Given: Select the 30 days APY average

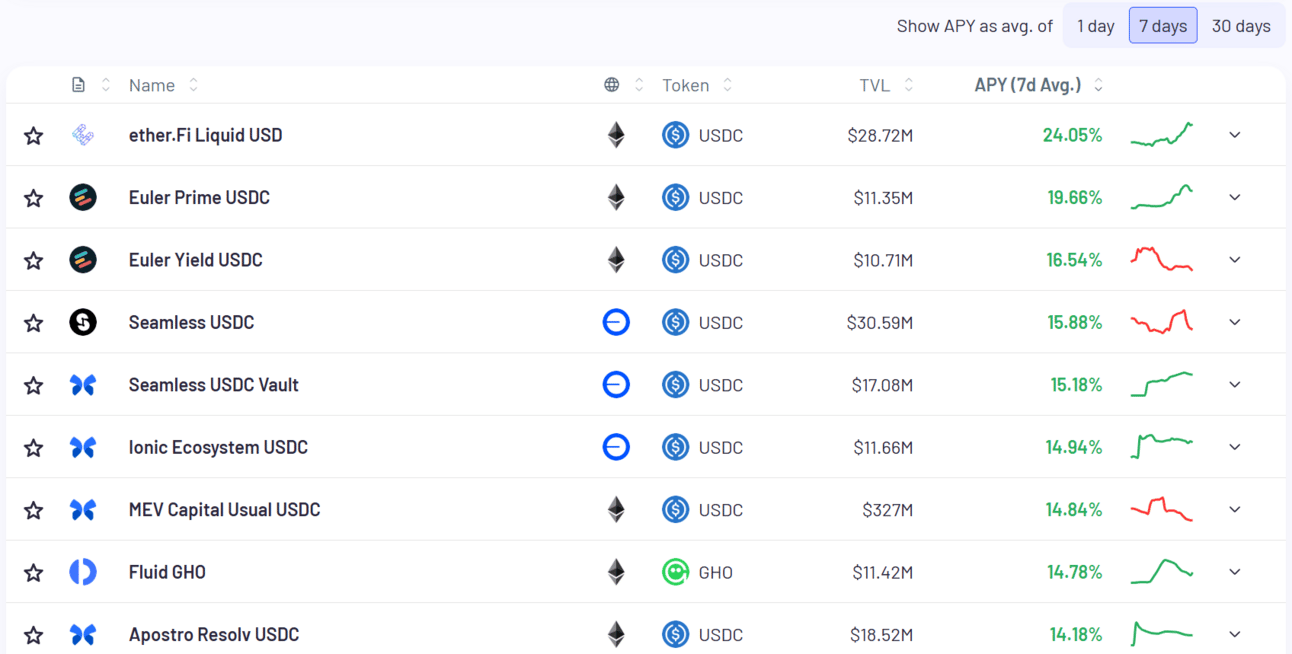Looking at the screenshot, I should click(x=1241, y=26).
